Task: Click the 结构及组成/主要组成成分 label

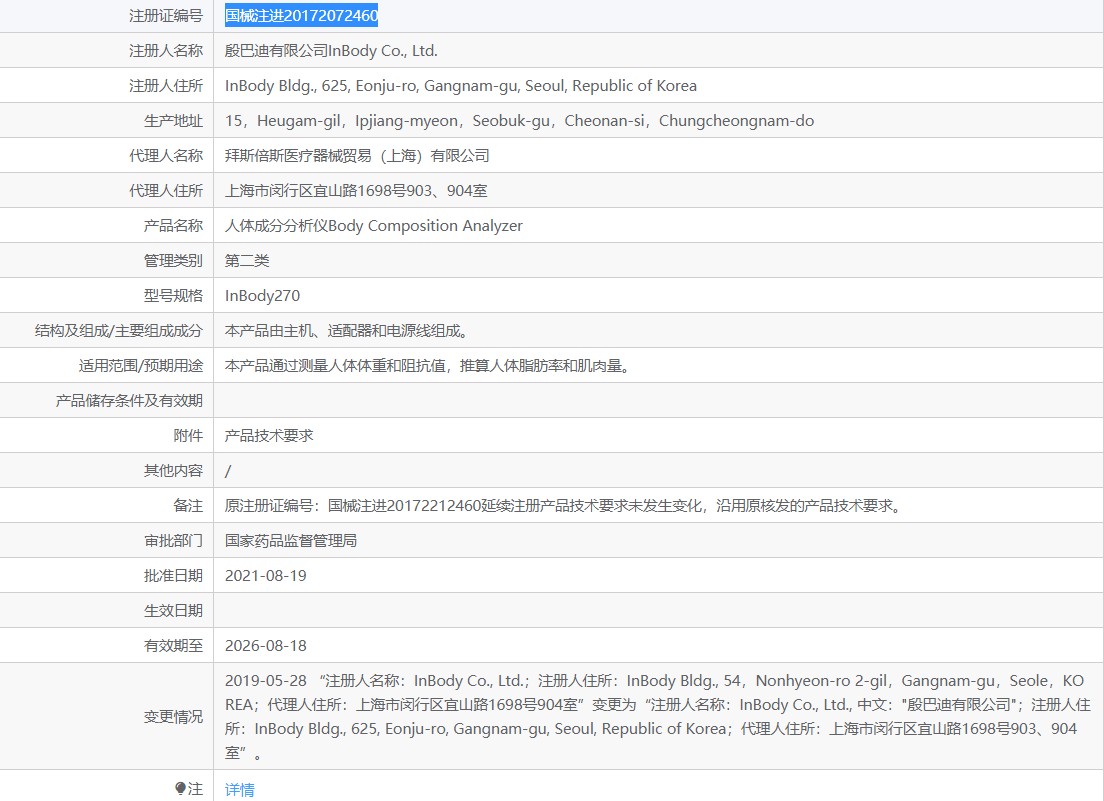Action: [119, 331]
